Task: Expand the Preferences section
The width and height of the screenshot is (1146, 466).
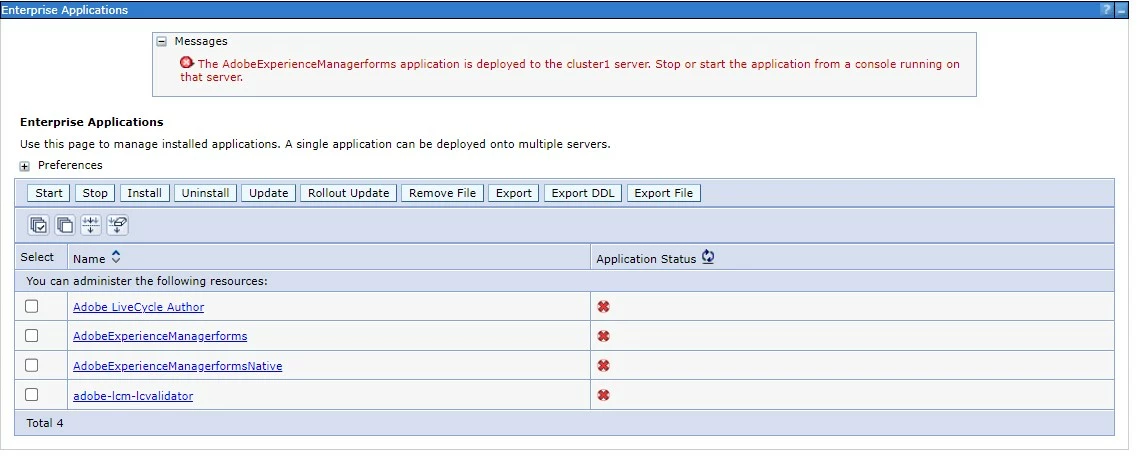Action: (25, 166)
